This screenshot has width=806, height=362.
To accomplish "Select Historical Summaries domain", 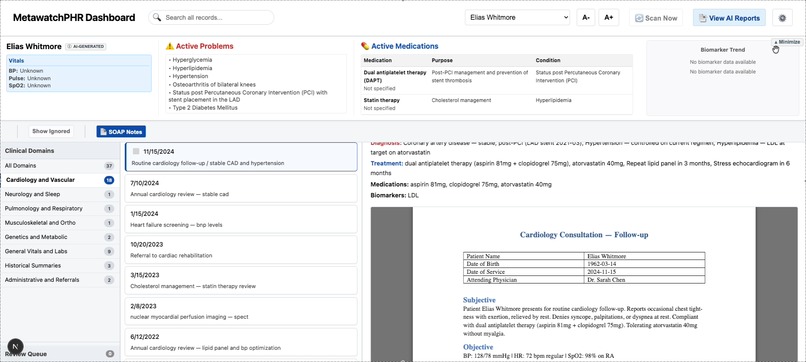I will [x=60, y=266].
